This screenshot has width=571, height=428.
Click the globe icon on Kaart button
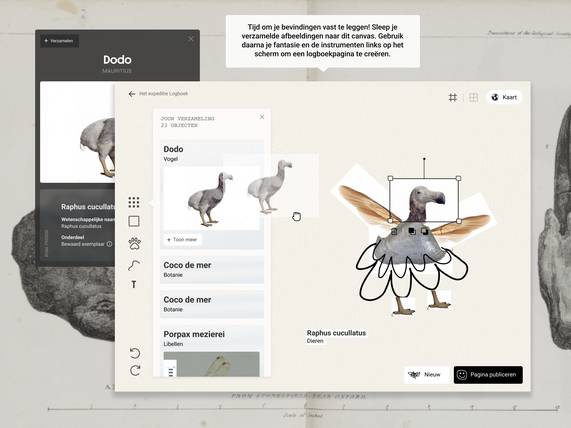pyautogui.click(x=495, y=97)
